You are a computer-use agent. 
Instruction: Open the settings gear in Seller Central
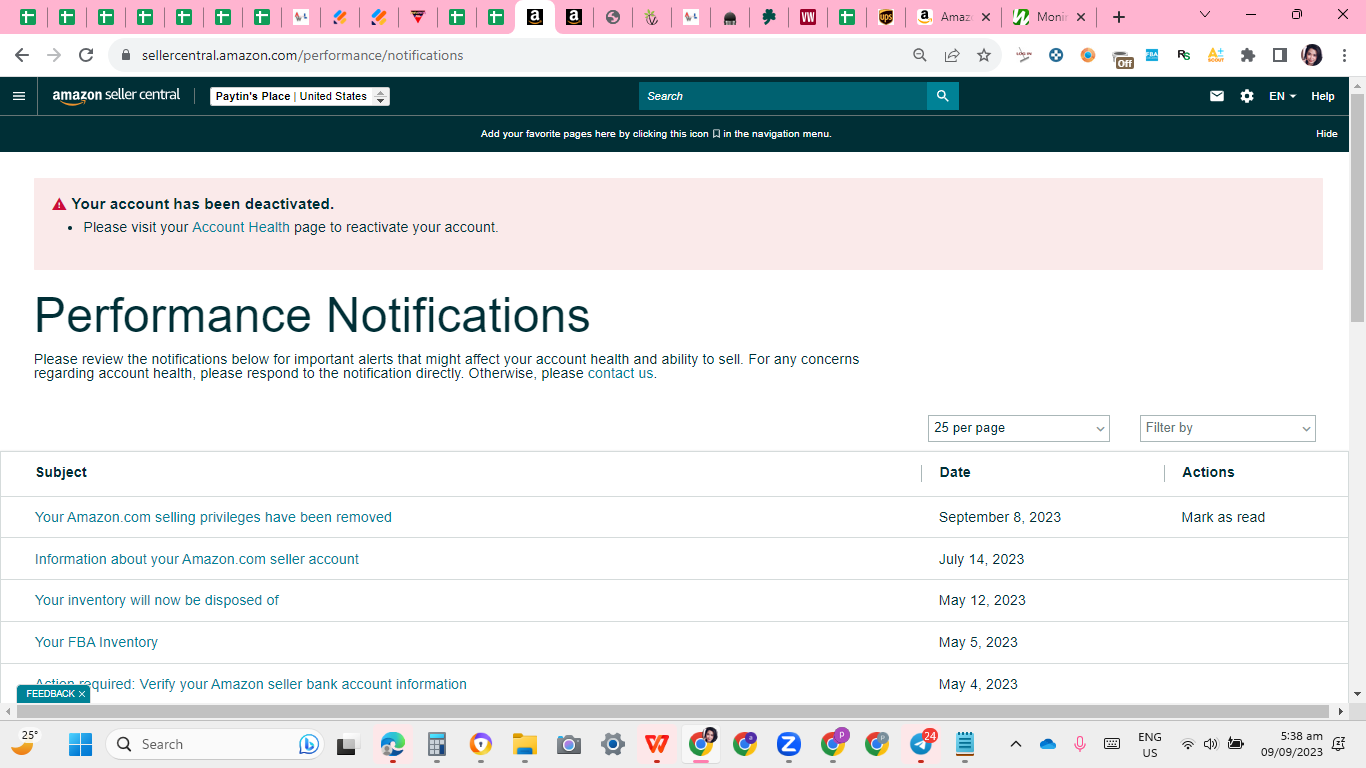(1247, 96)
